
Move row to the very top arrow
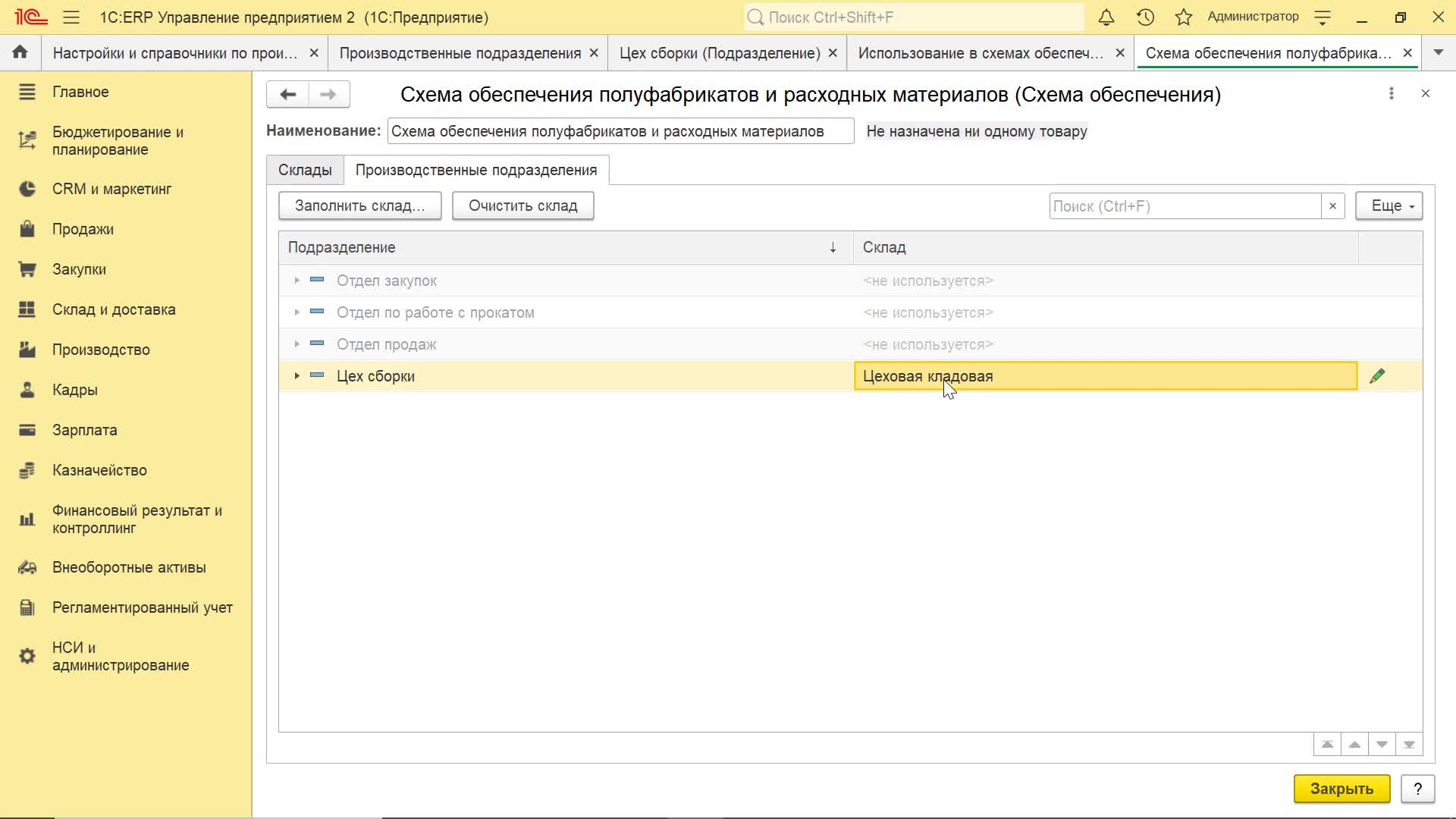[x=1327, y=745]
